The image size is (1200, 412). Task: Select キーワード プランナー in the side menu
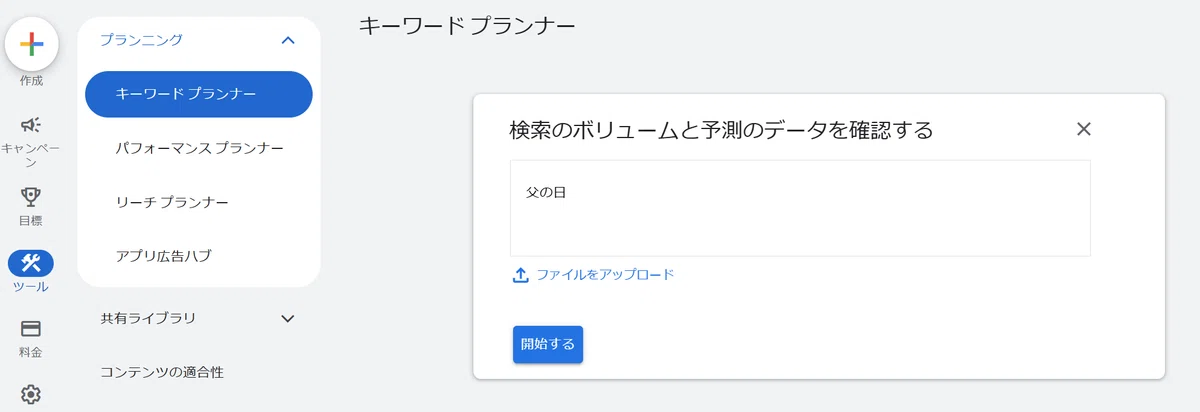(x=199, y=94)
